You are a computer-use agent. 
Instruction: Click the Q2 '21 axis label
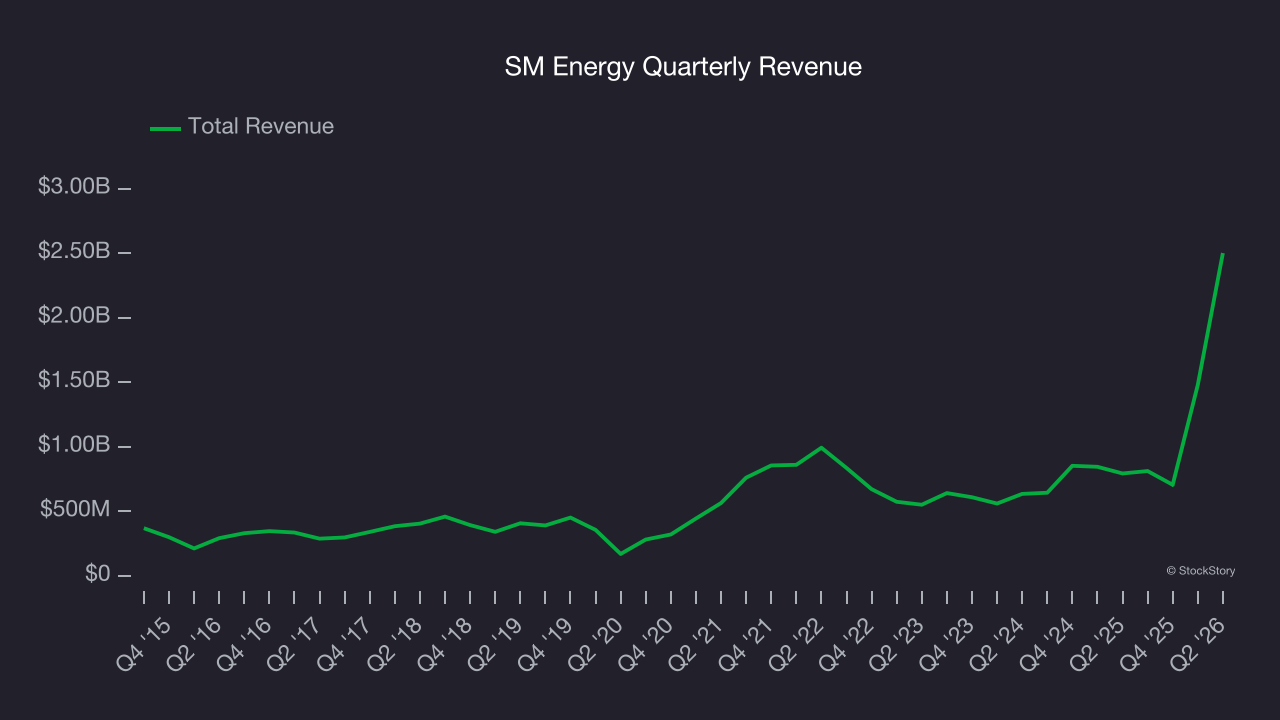pyautogui.click(x=697, y=645)
